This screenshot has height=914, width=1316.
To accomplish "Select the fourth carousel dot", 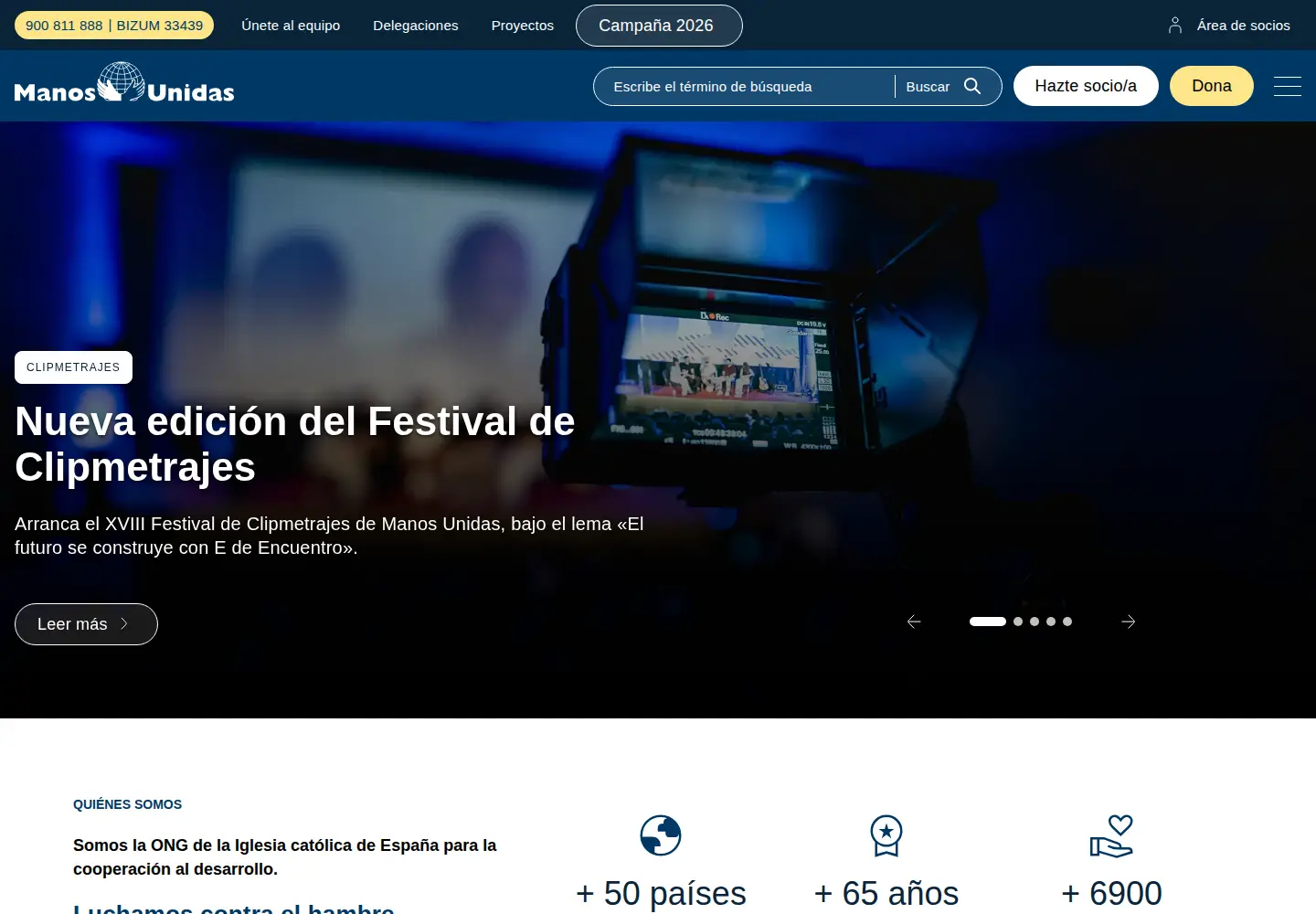I will pyautogui.click(x=1051, y=622).
